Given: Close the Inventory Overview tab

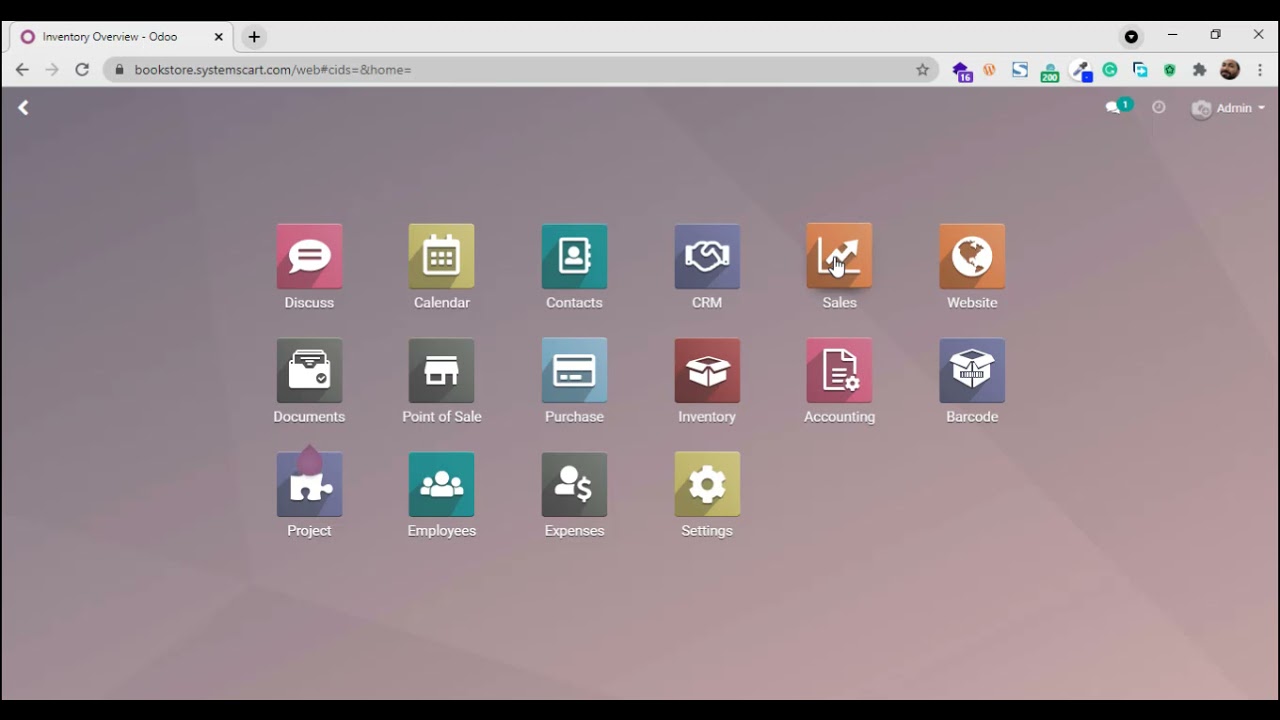Looking at the screenshot, I should [x=218, y=37].
